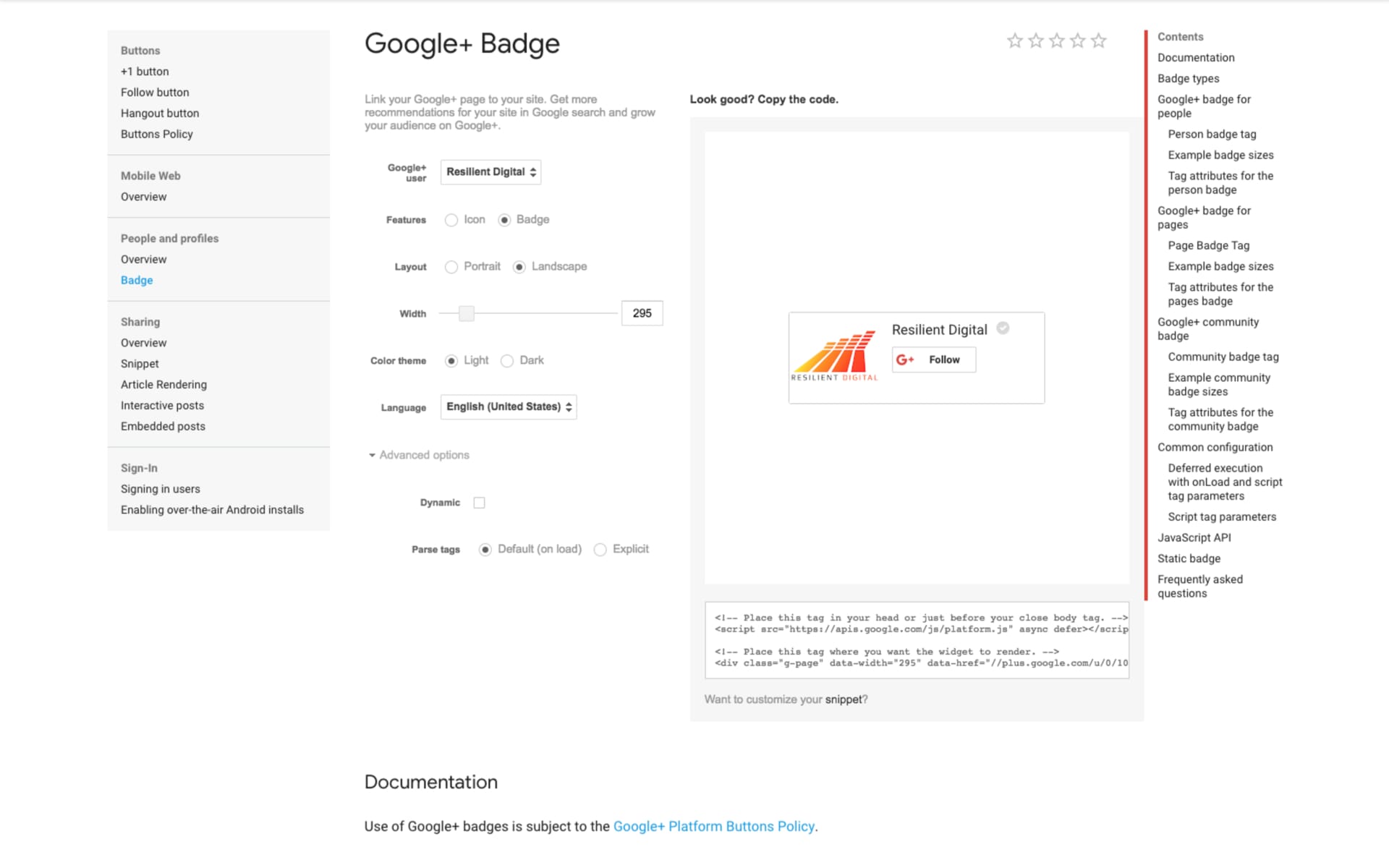1389x868 pixels.
Task: Choose Portrait layout
Action: (x=451, y=267)
